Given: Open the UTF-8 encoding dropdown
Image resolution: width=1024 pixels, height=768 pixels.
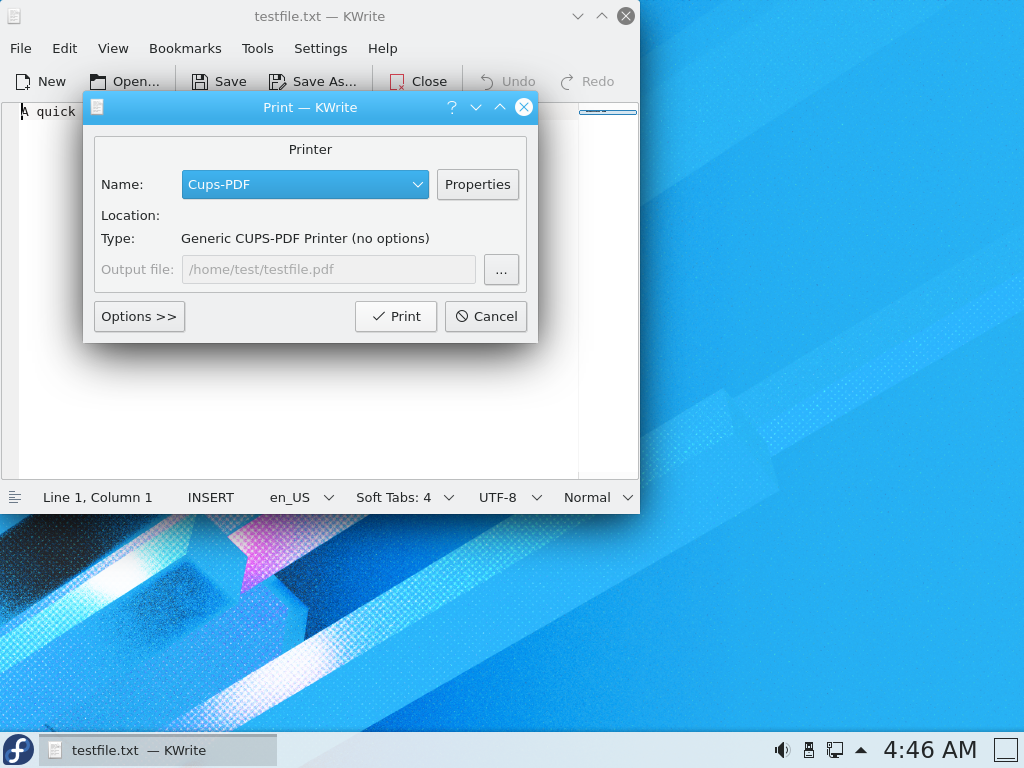Looking at the screenshot, I should click(510, 498).
